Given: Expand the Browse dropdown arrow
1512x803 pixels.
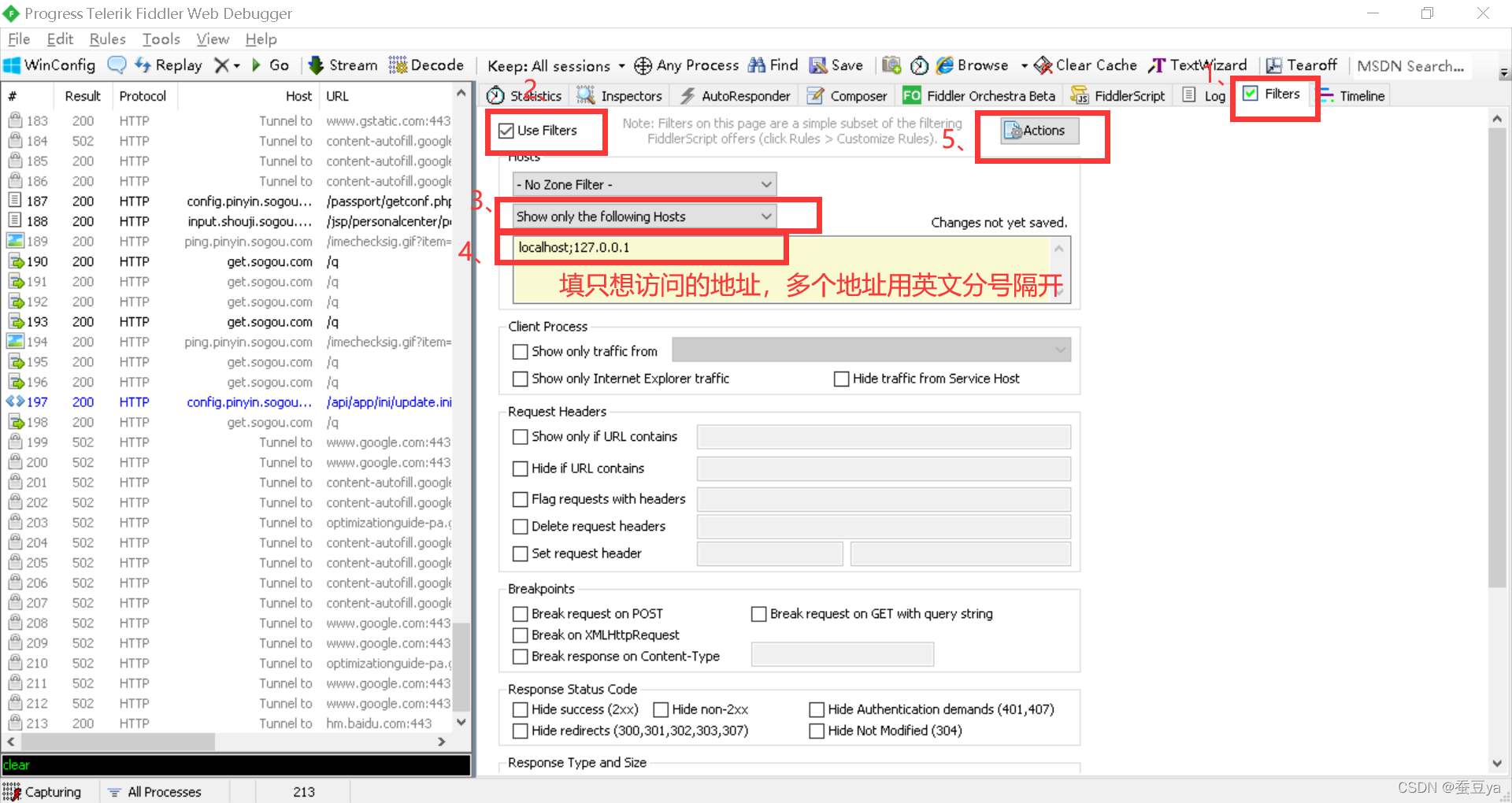Looking at the screenshot, I should click(1024, 66).
